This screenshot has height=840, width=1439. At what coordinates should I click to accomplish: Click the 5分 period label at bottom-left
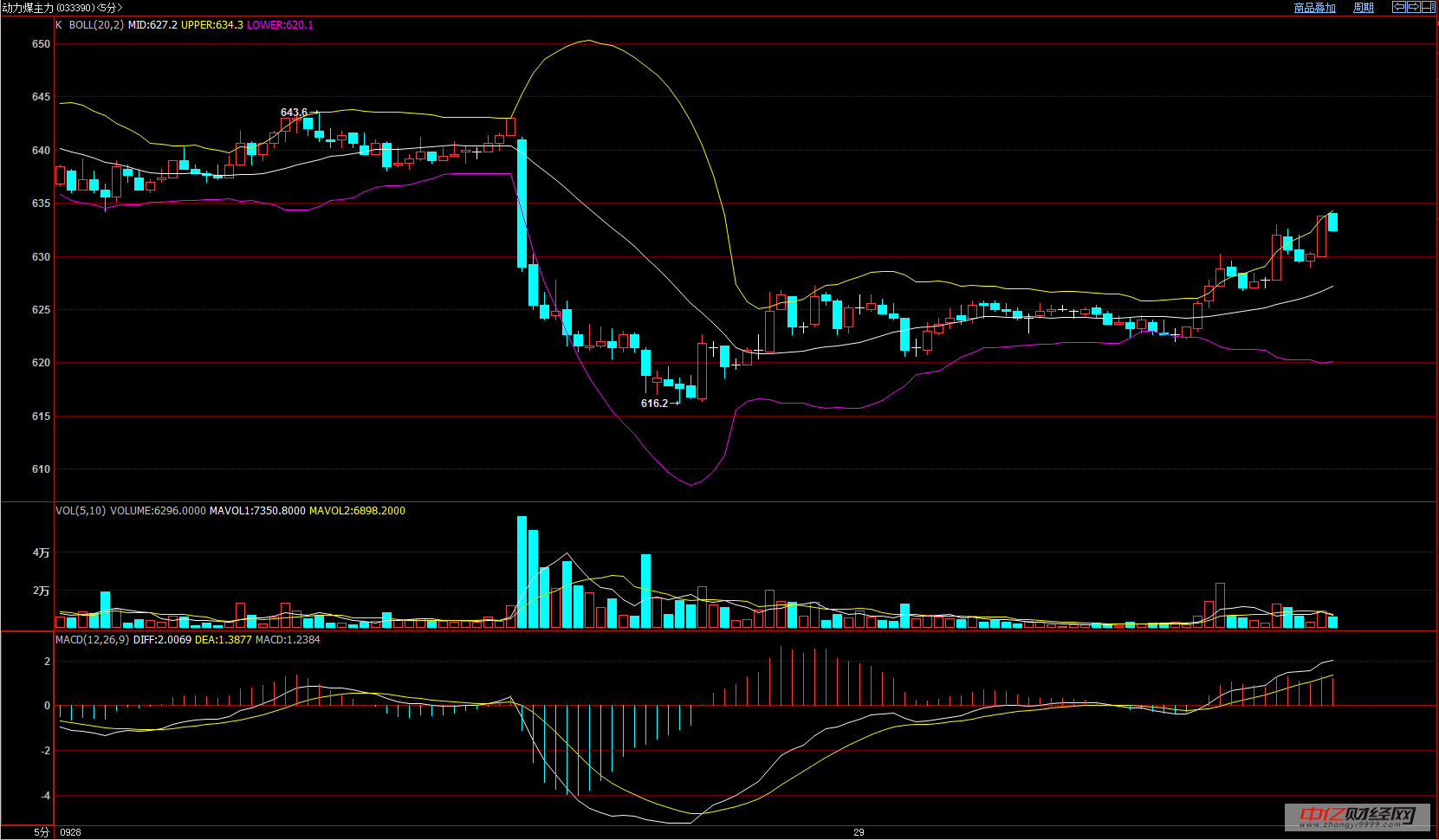42,832
